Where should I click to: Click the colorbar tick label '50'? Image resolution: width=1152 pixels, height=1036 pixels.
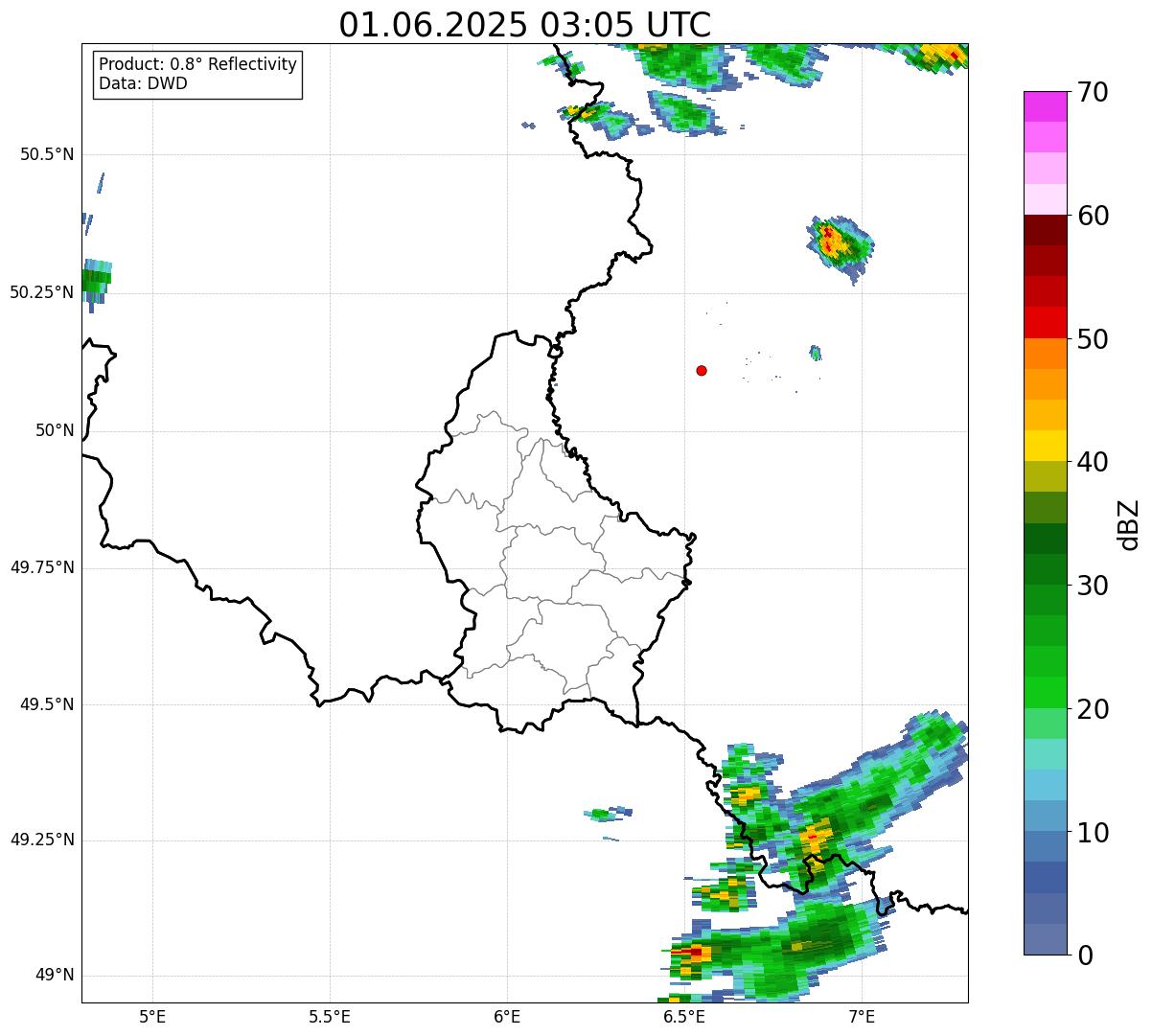(x=1092, y=339)
